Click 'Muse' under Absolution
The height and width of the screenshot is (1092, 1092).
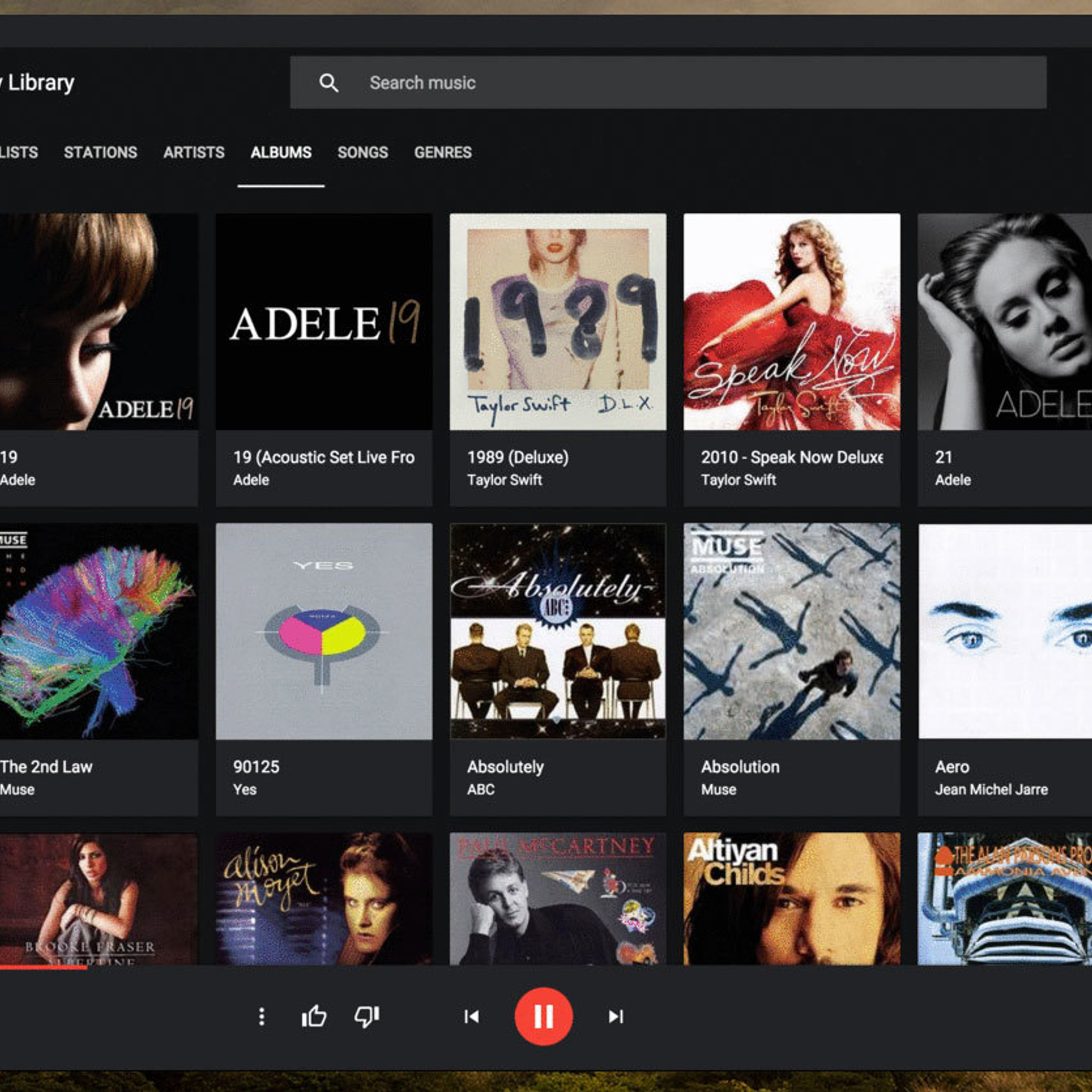click(719, 790)
